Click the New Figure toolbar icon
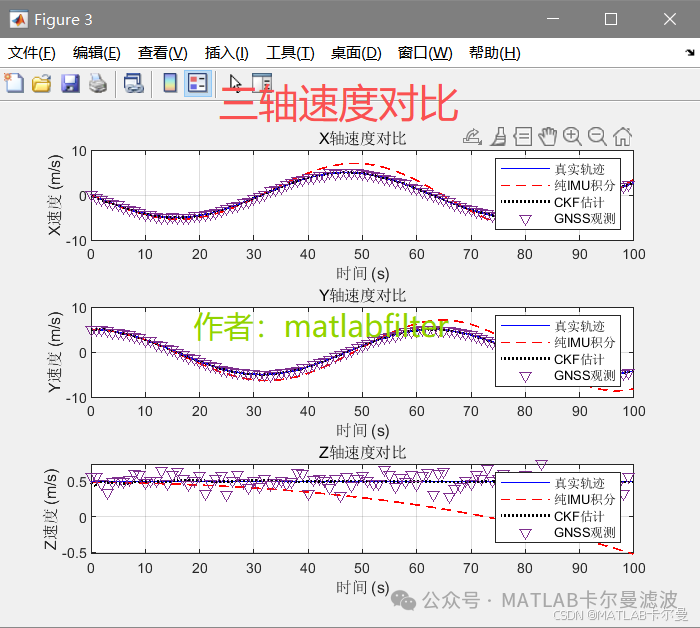The height and width of the screenshot is (628, 700). (14, 83)
